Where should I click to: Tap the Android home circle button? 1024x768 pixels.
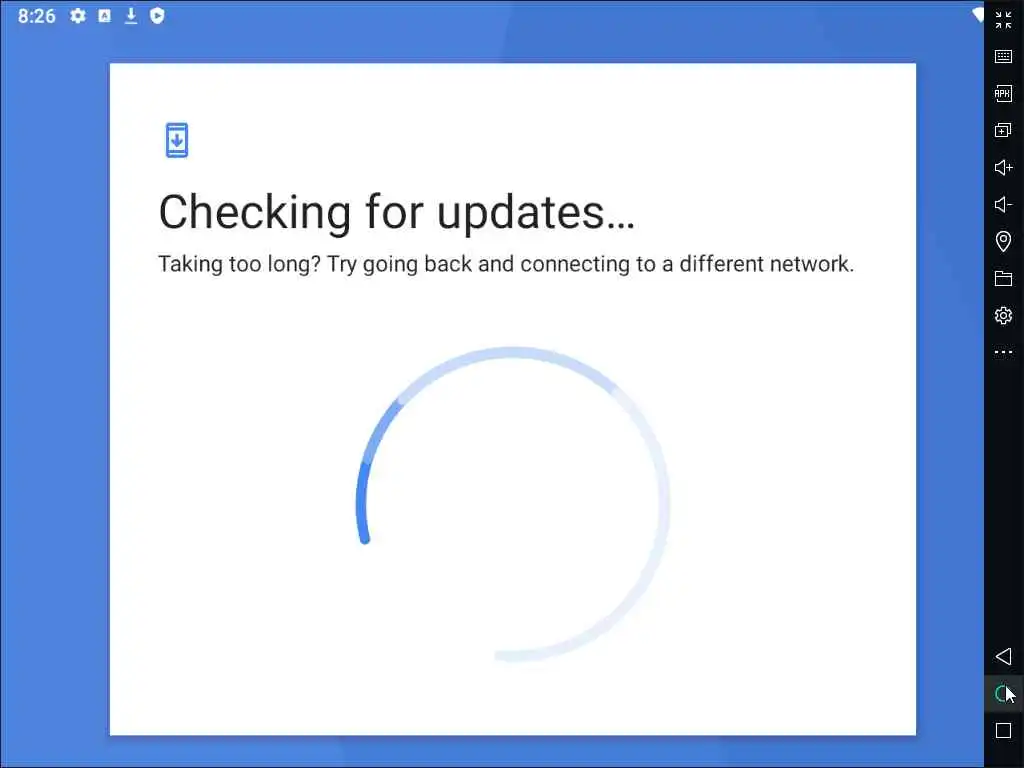tap(1003, 694)
